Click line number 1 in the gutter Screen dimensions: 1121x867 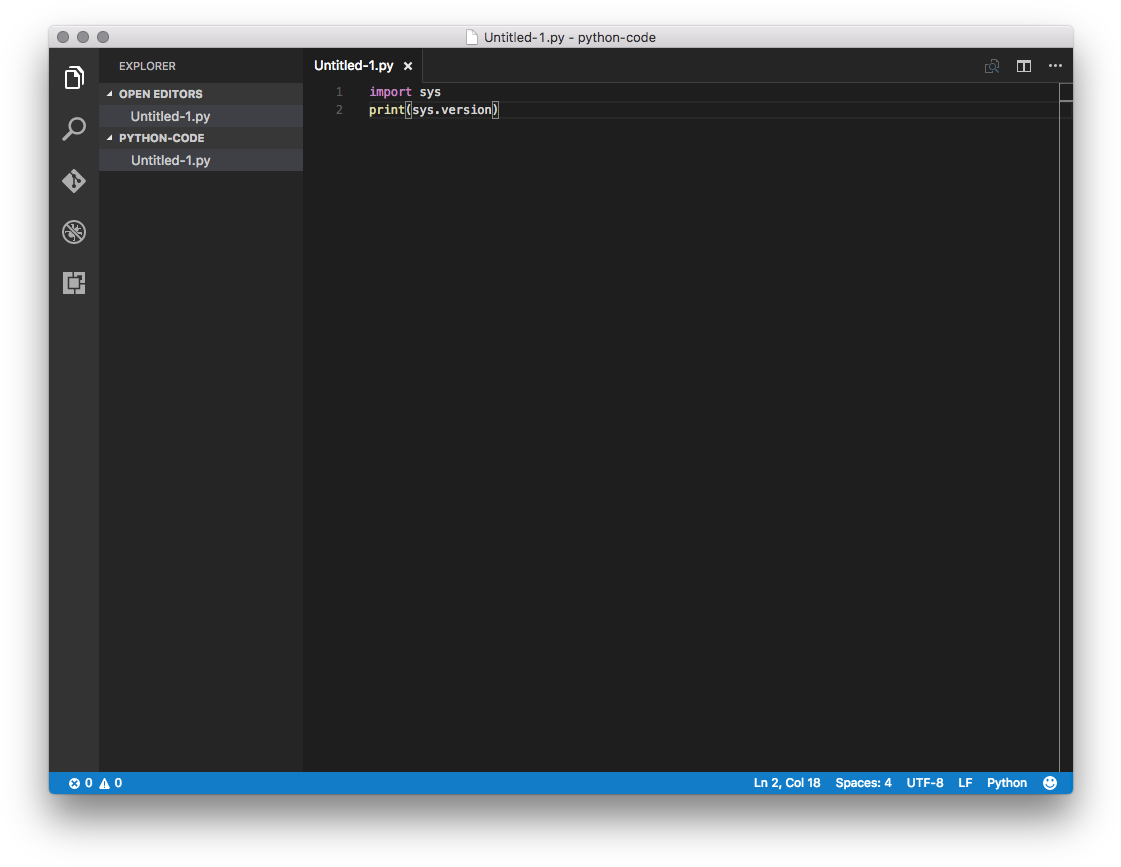(339, 92)
